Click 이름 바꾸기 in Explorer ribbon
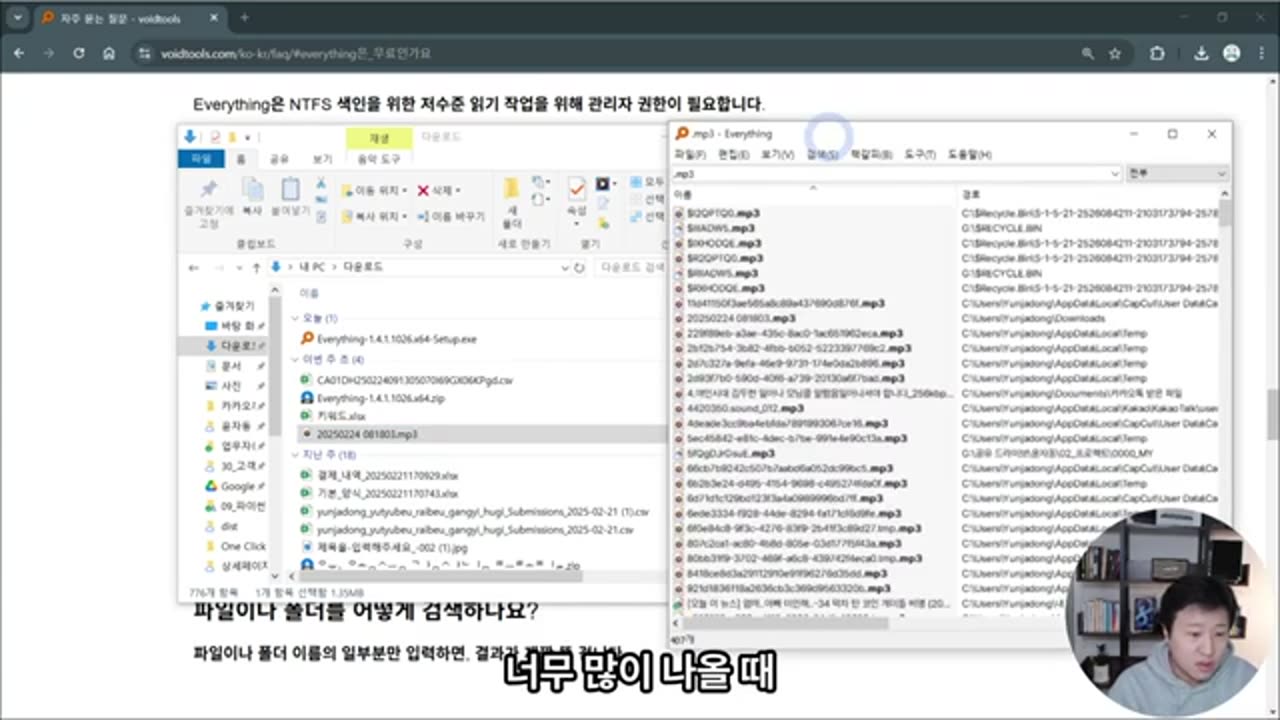This screenshot has width=1280, height=720. (x=450, y=216)
